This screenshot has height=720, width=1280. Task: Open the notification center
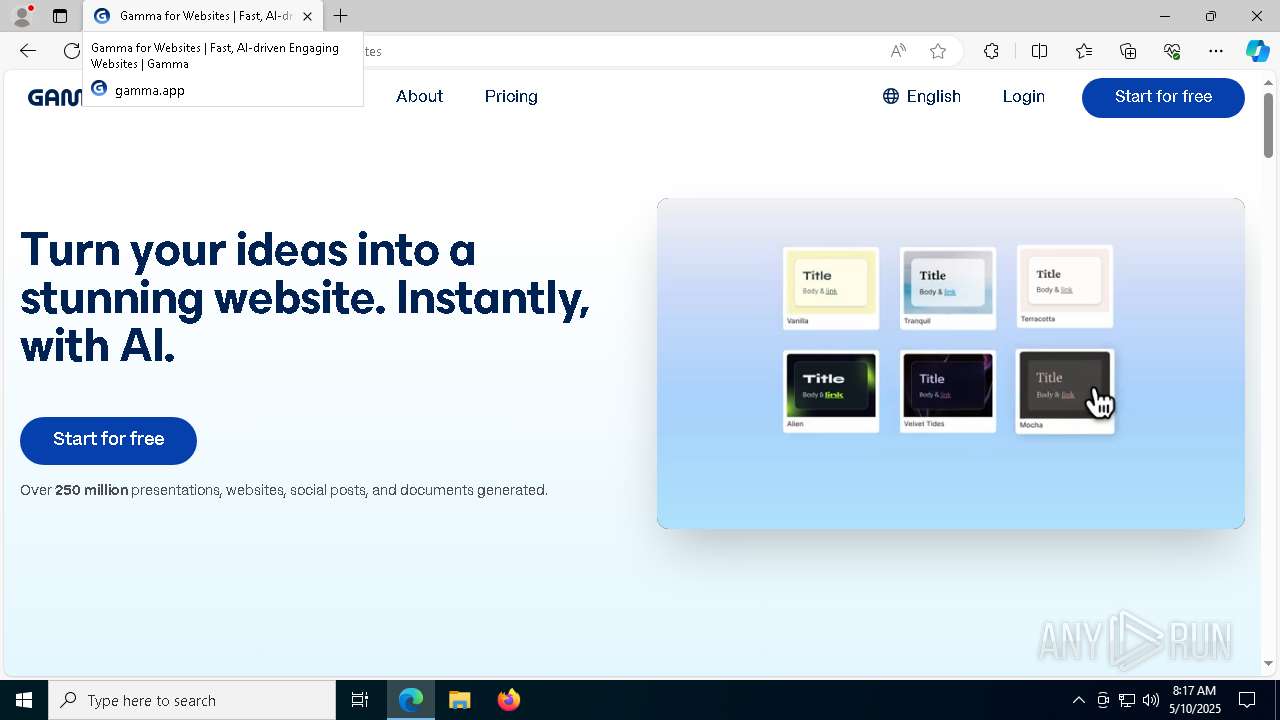pos(1247,700)
